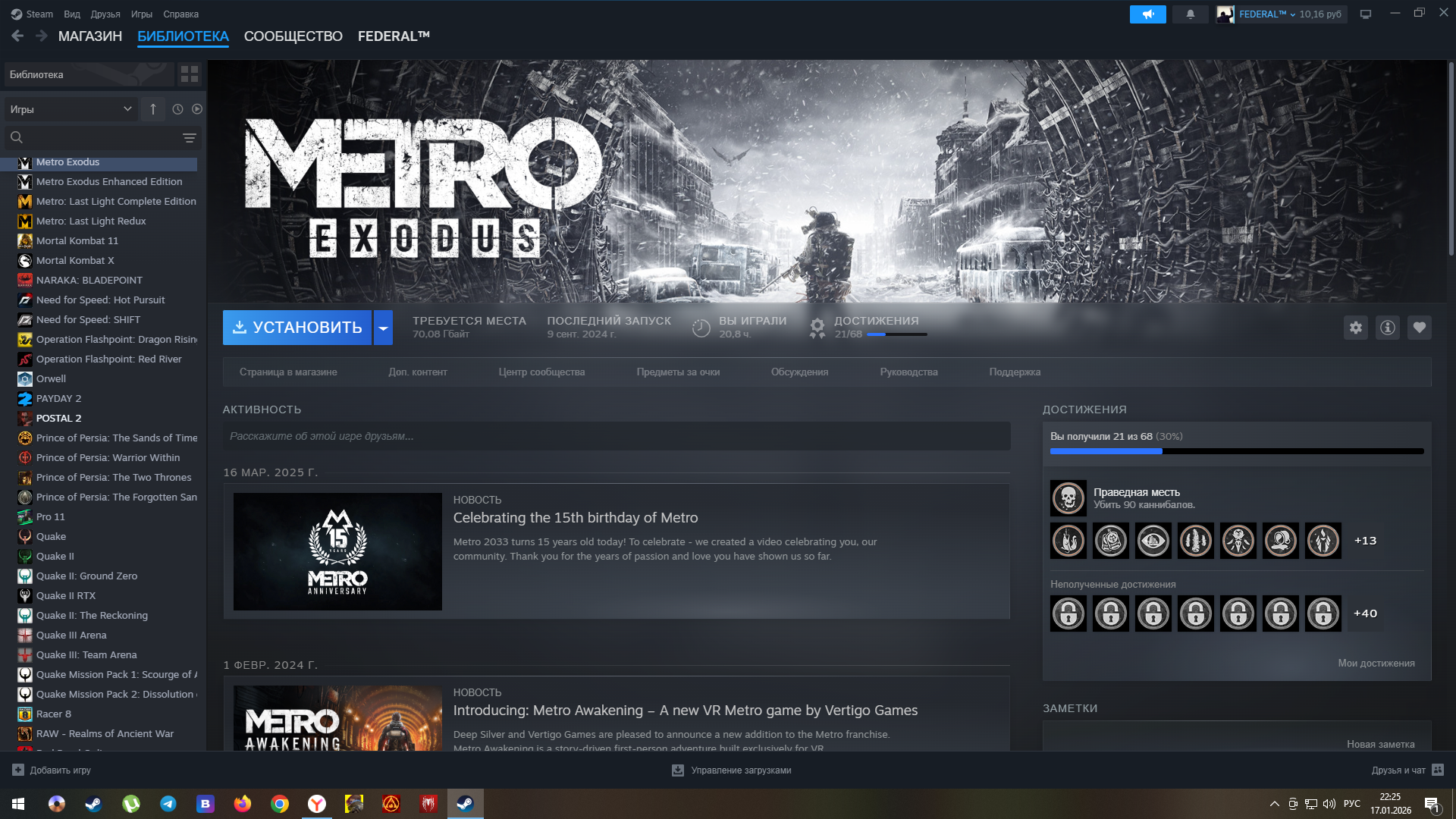This screenshot has width=1456, height=819.
Task: Open Metro 15th anniversary news thumbnail
Action: [337, 551]
